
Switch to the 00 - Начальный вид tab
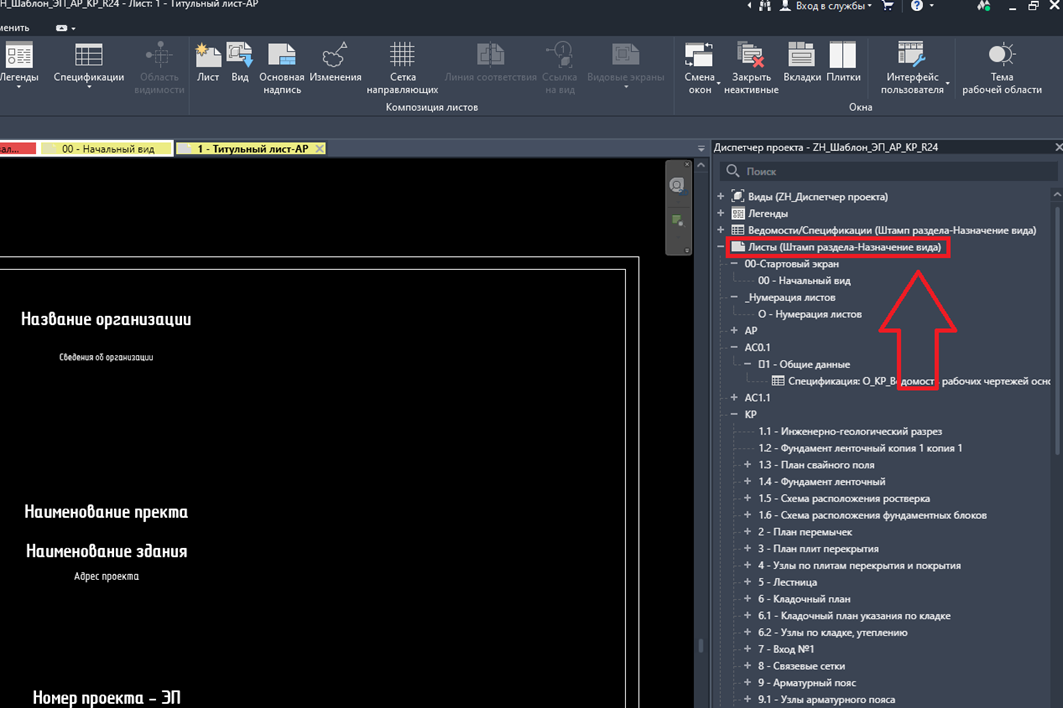click(106, 149)
